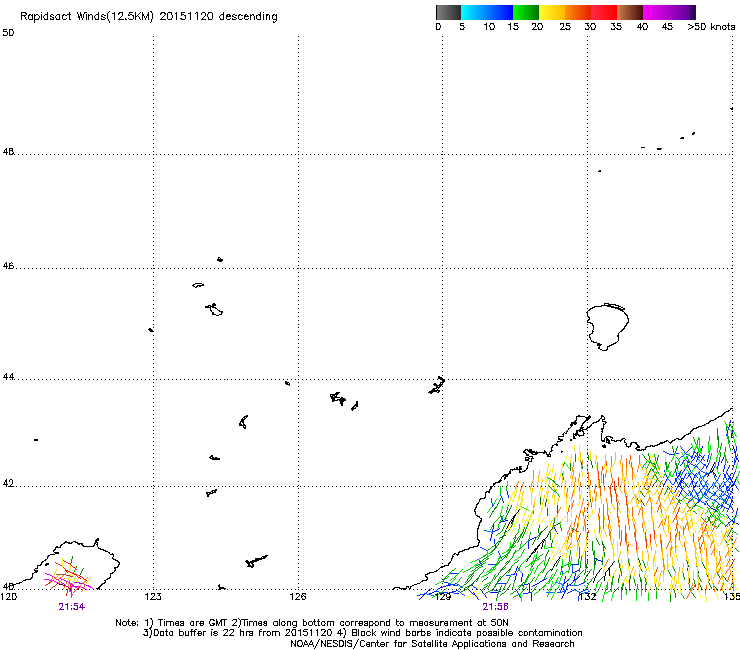This screenshot has height=650, width=740.
Task: Click the 'Times are GMT' note line
Action: pyautogui.click(x=312, y=623)
